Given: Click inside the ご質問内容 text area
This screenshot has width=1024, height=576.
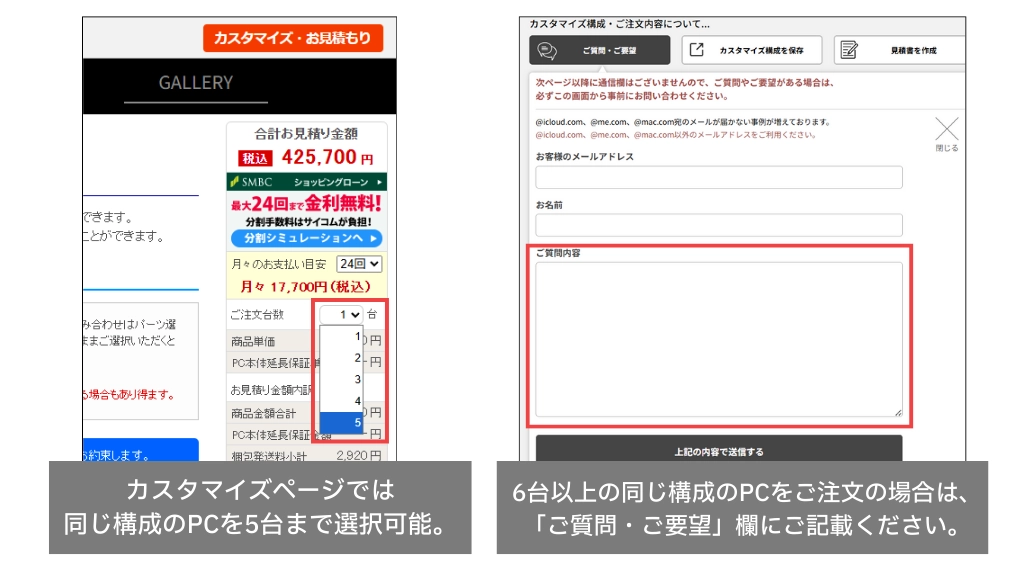Looking at the screenshot, I should (718, 338).
